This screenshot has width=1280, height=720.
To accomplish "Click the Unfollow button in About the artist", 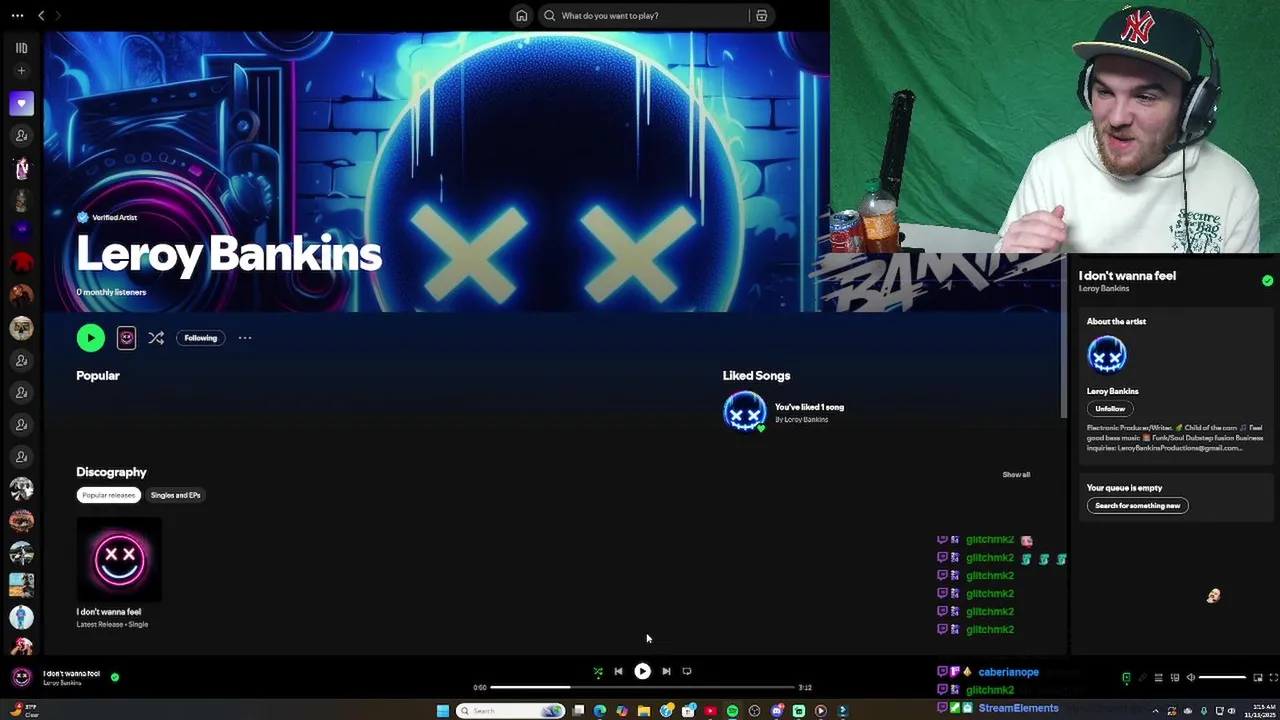I will 1110,409.
